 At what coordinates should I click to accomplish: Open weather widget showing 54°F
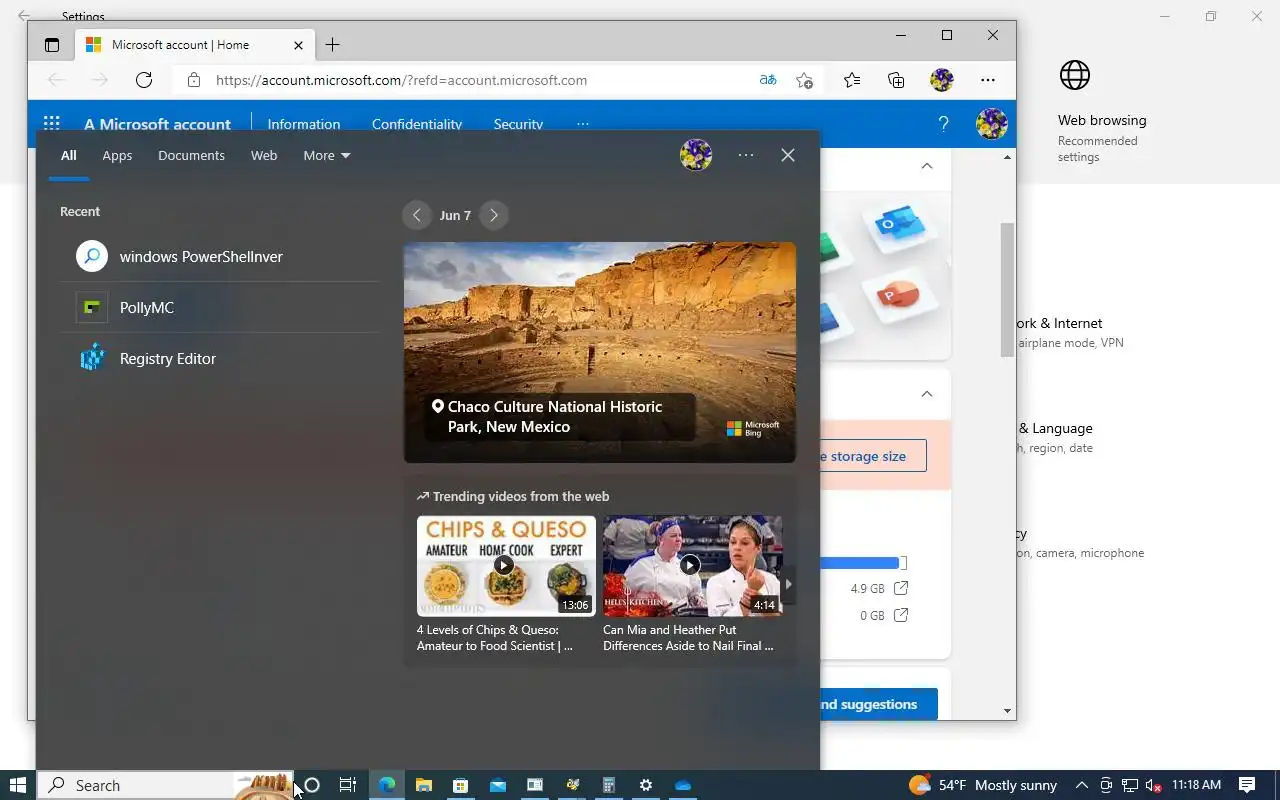point(982,785)
